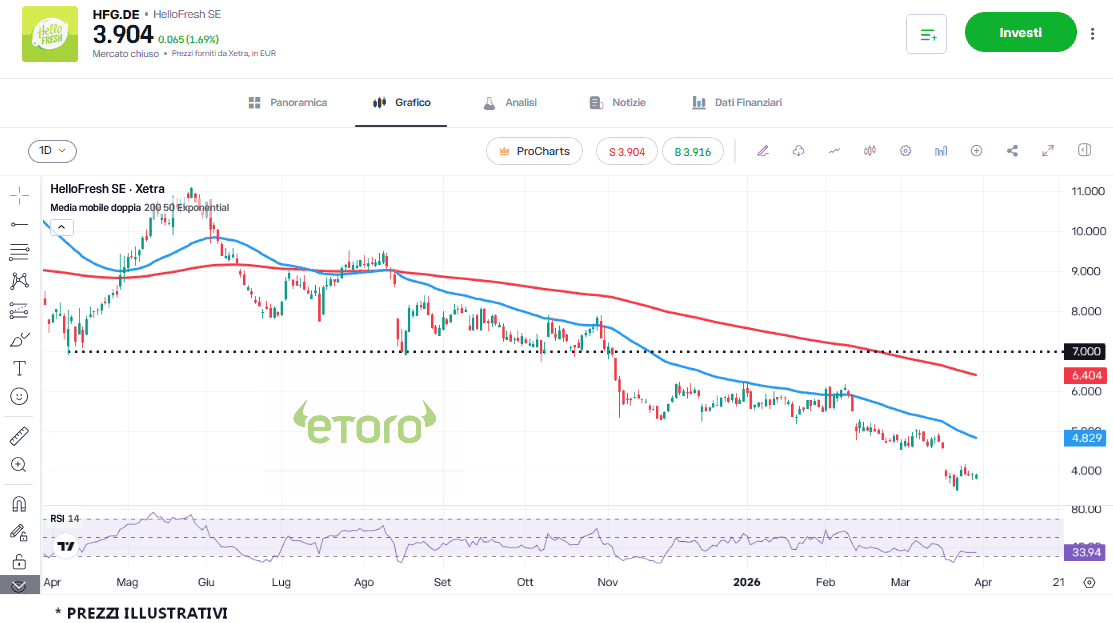
Task: Select the crosshair cursor tool
Action: point(19,196)
